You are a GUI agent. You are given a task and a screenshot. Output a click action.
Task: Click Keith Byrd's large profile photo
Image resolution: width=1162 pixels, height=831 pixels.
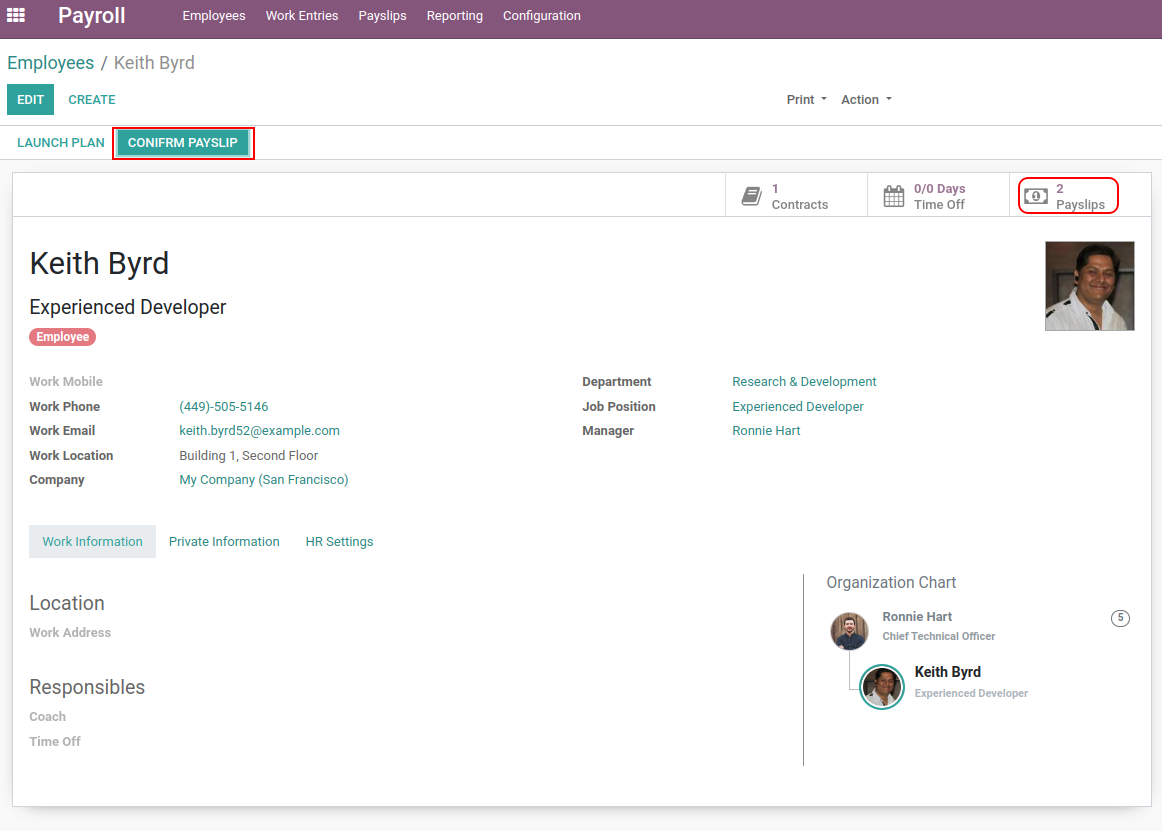pos(1089,286)
